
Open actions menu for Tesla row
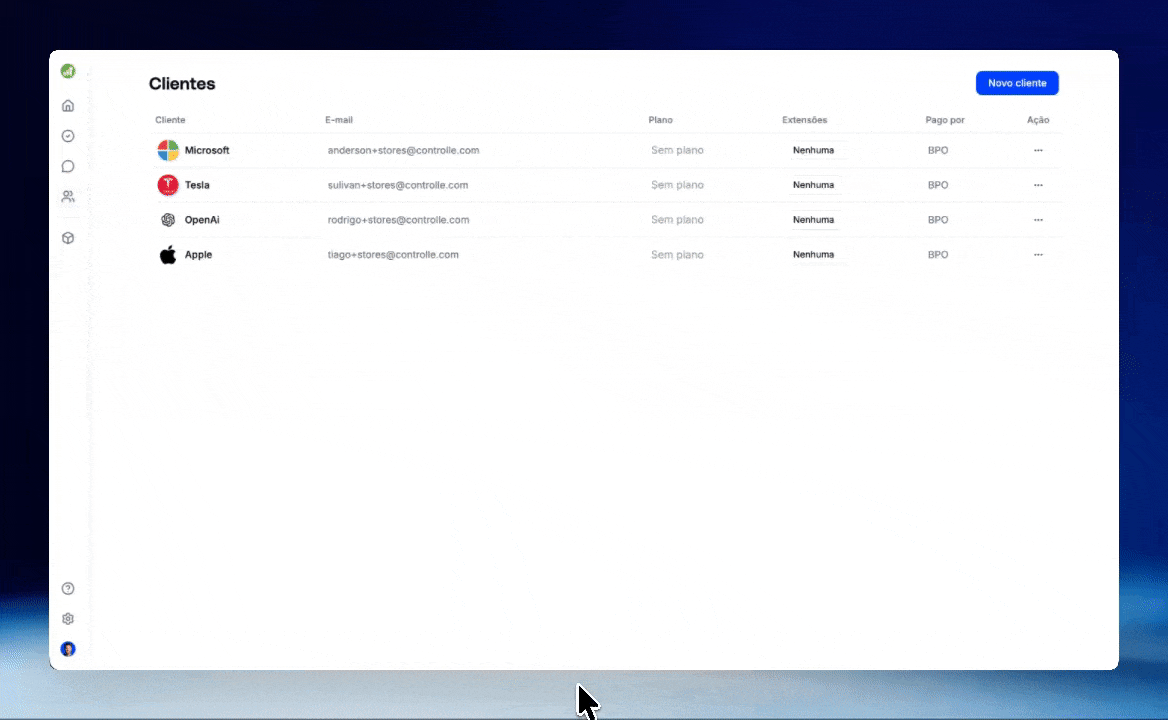(x=1038, y=185)
